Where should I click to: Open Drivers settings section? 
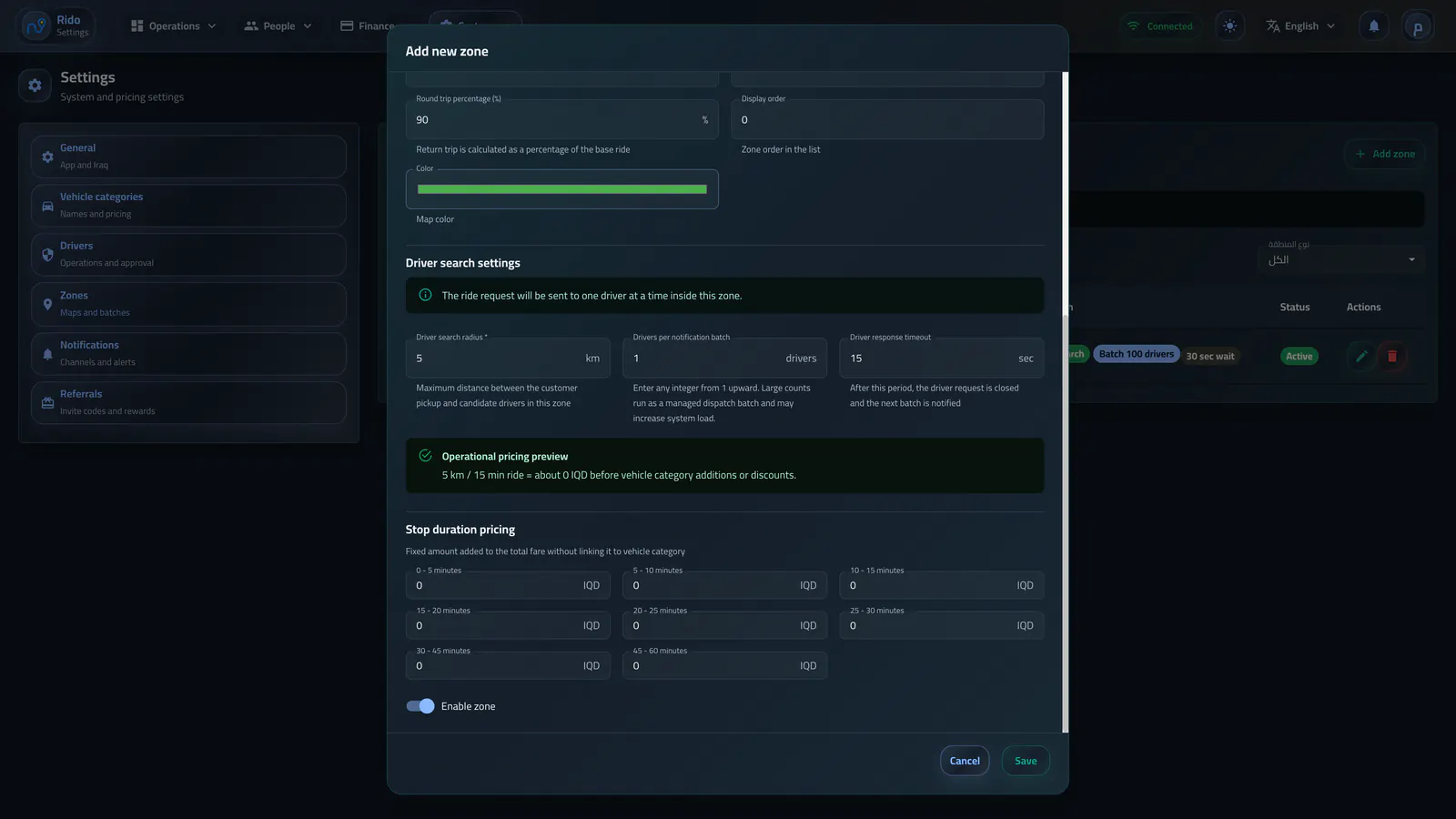(x=188, y=255)
